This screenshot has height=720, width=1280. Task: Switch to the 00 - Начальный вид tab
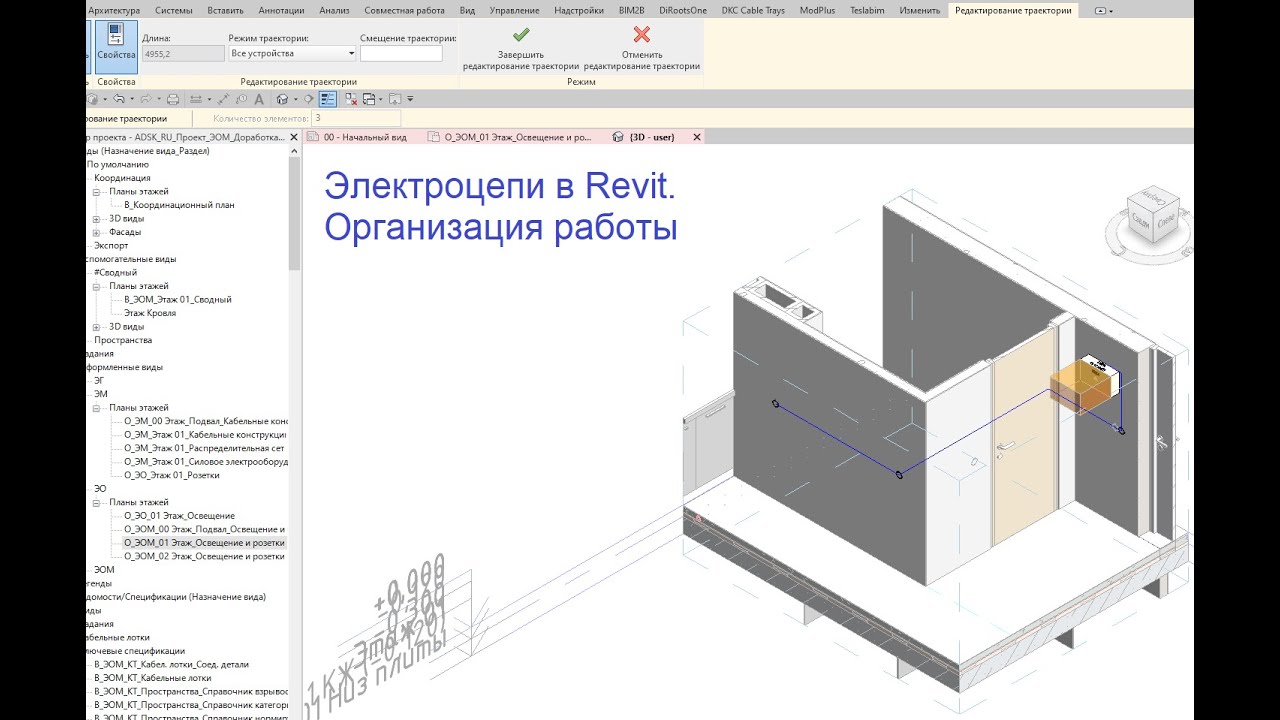point(365,137)
